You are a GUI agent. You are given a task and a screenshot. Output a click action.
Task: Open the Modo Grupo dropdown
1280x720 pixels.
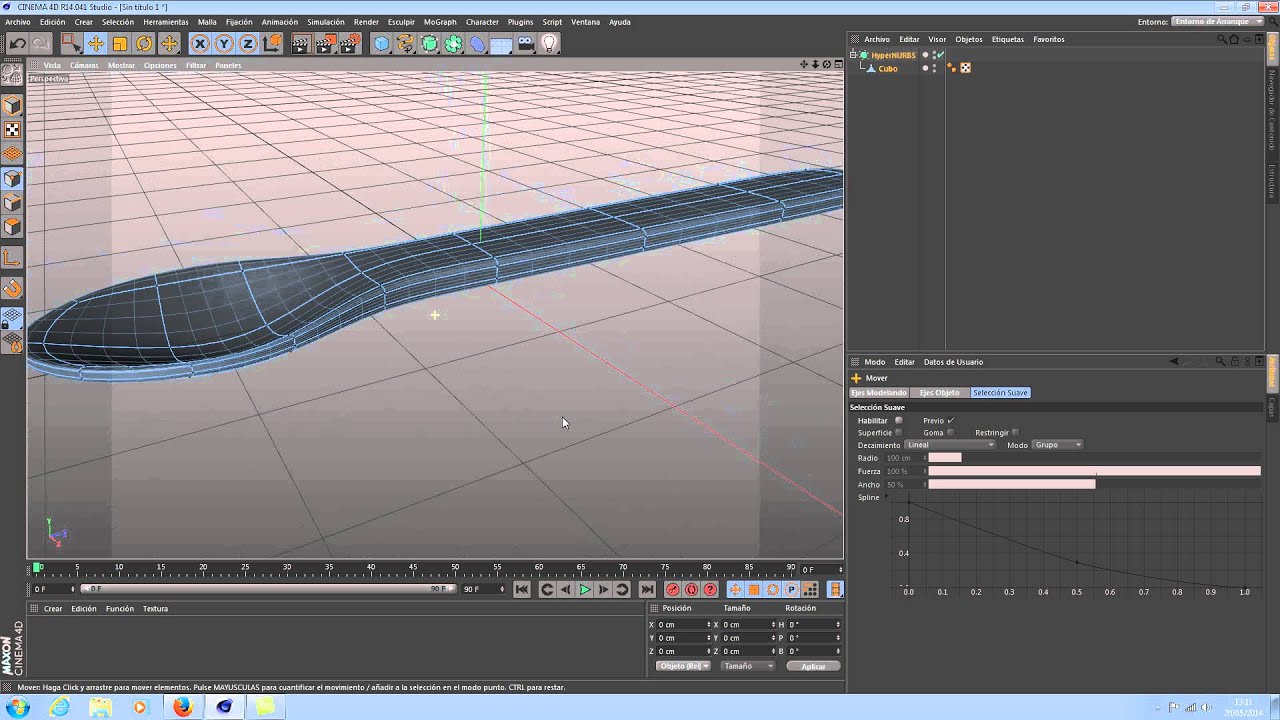coord(1058,445)
